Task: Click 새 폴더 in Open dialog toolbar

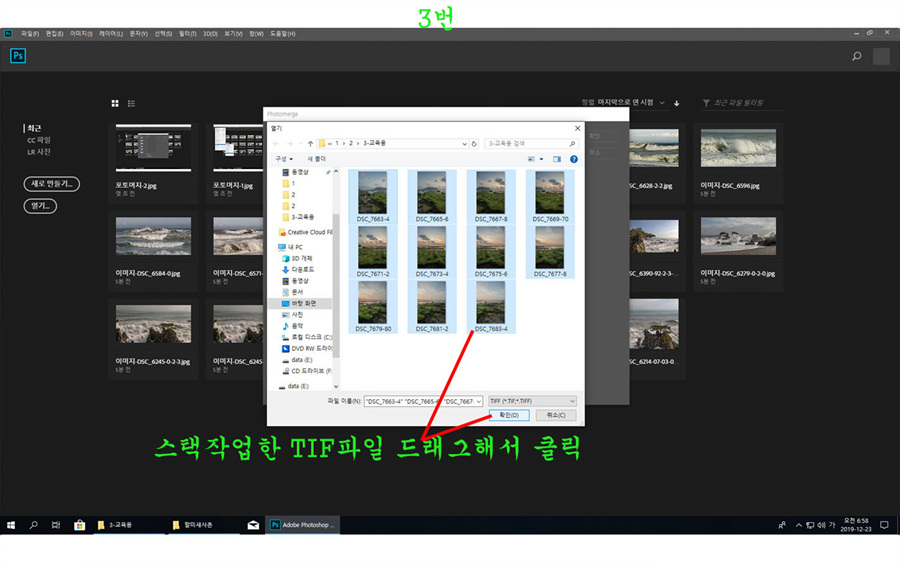Action: pos(316,159)
